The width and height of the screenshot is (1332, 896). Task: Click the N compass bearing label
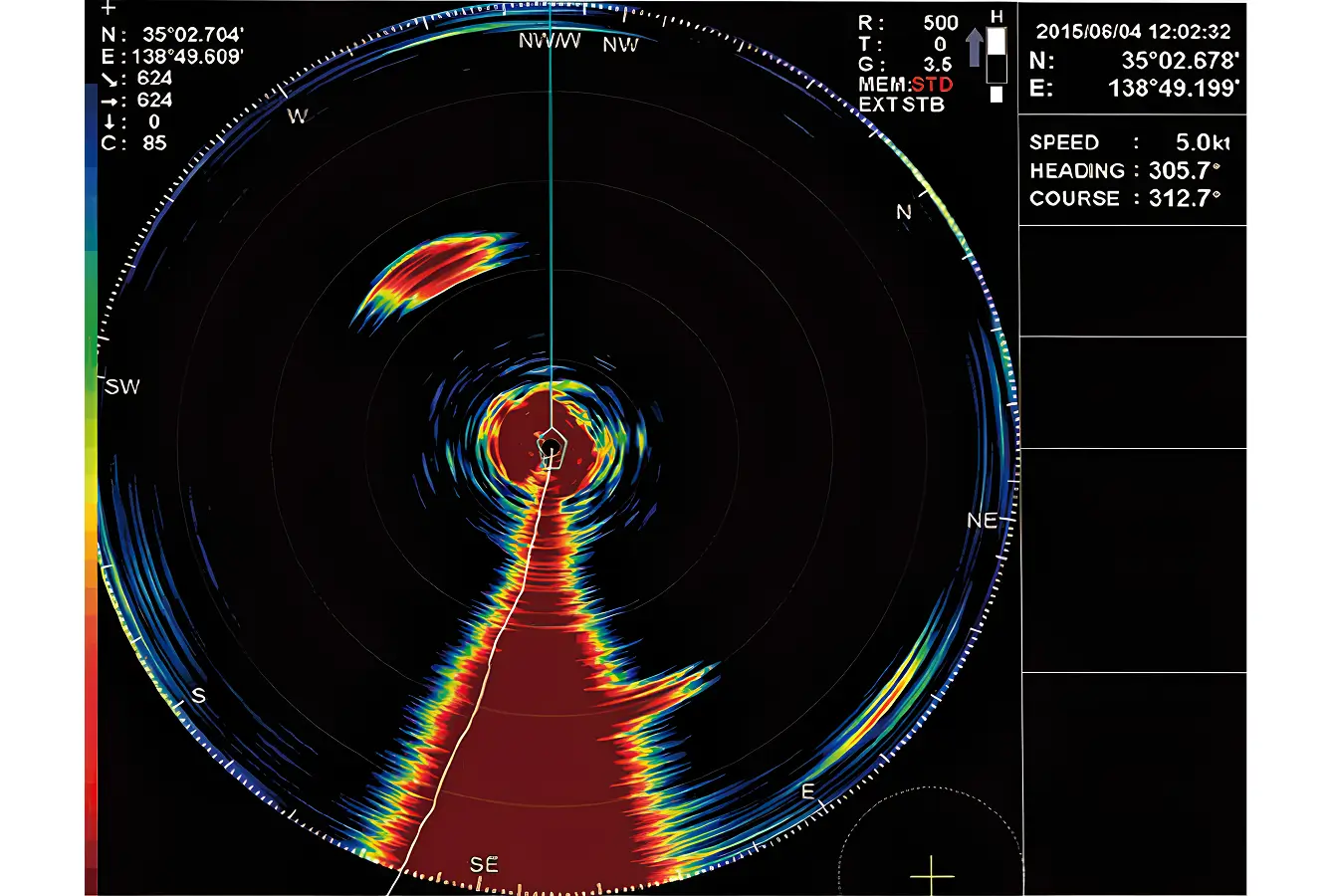903,212
